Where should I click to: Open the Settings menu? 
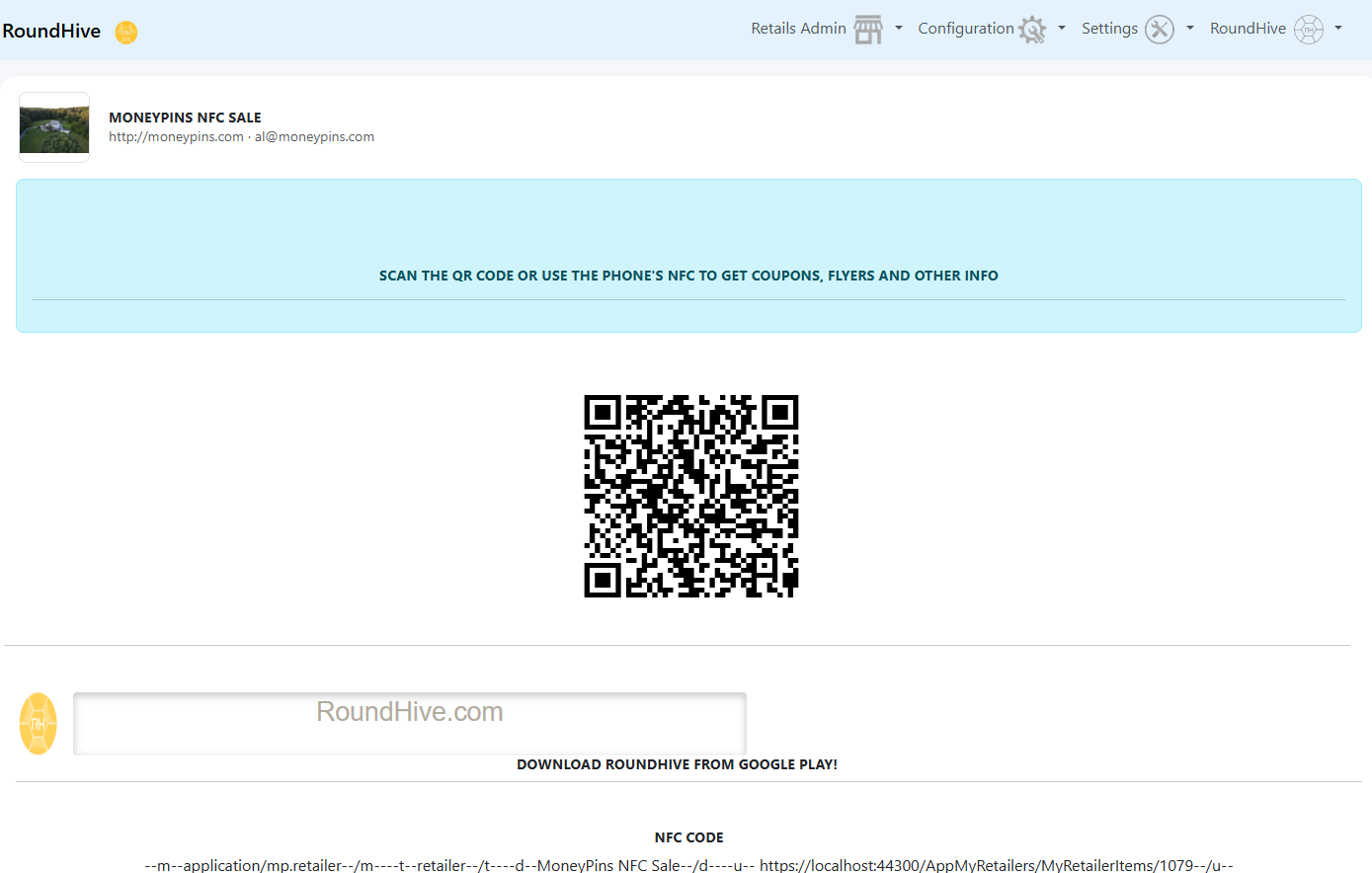[x=1138, y=30]
